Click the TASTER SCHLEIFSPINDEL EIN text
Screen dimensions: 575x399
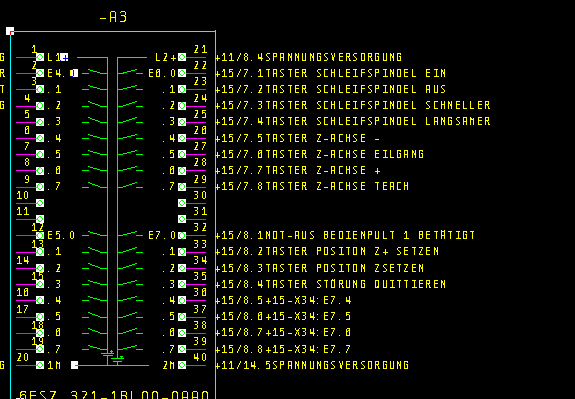tap(356, 73)
